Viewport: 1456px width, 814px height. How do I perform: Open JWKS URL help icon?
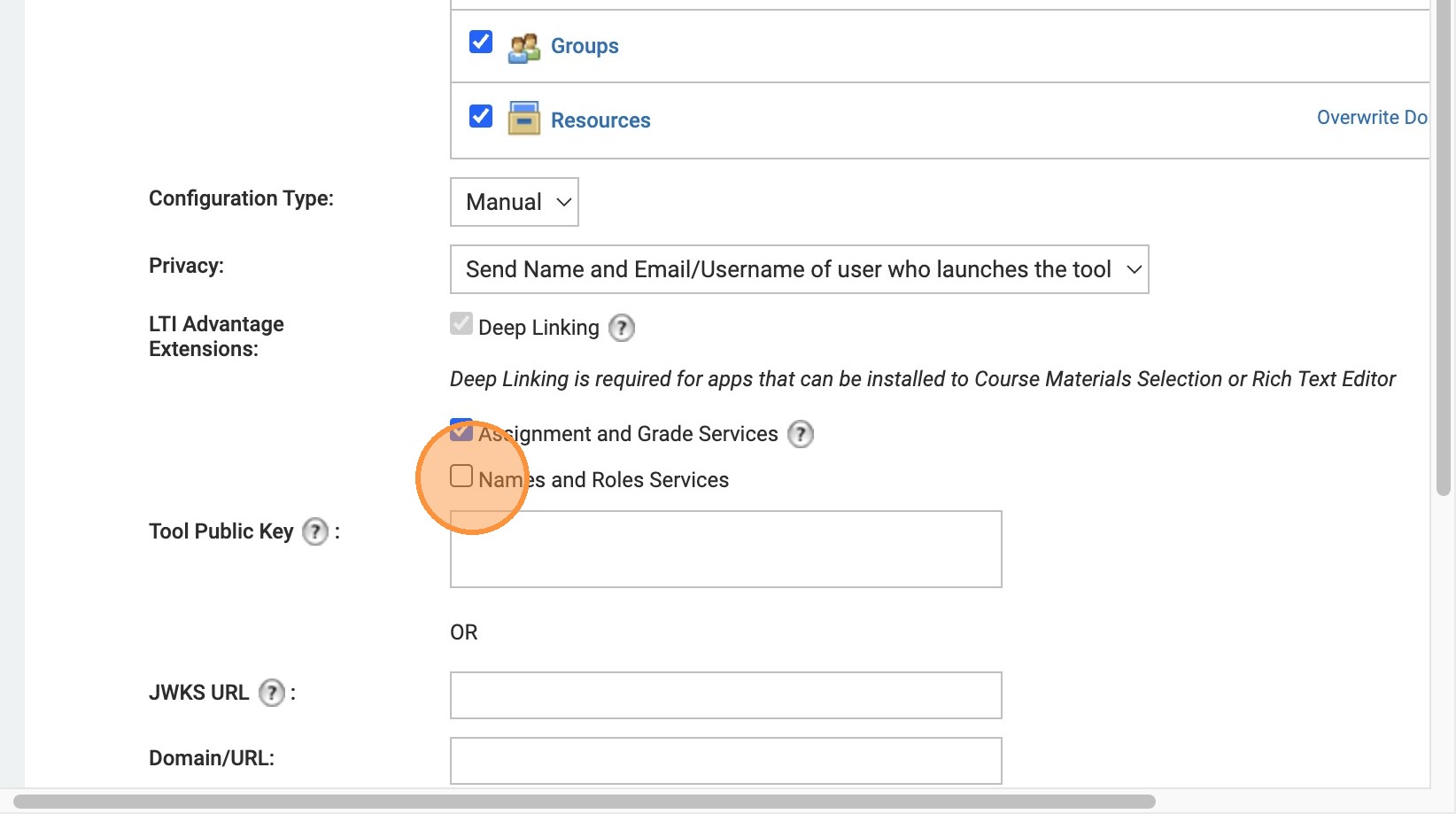coord(272,693)
